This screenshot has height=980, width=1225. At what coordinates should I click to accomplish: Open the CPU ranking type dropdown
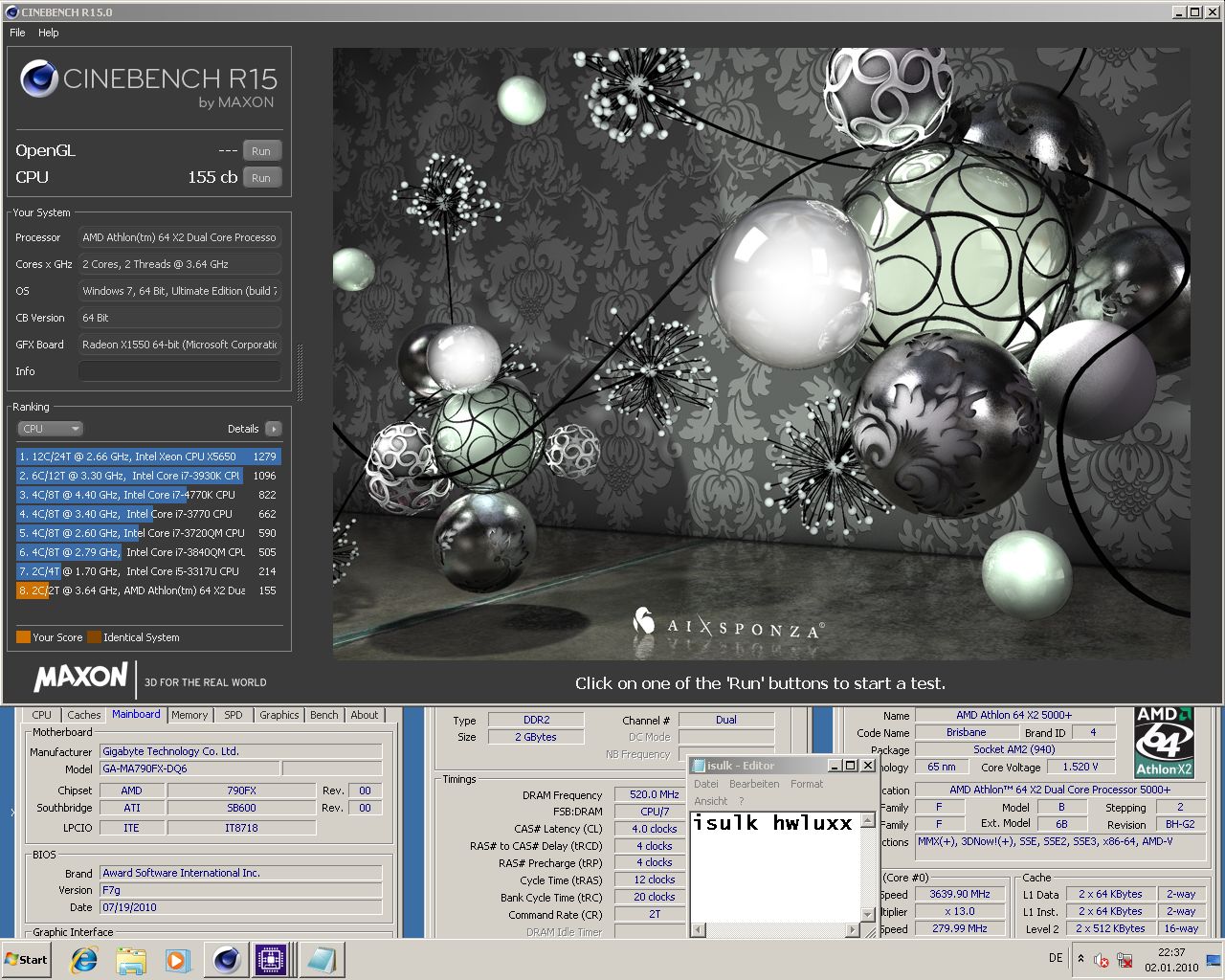(50, 429)
